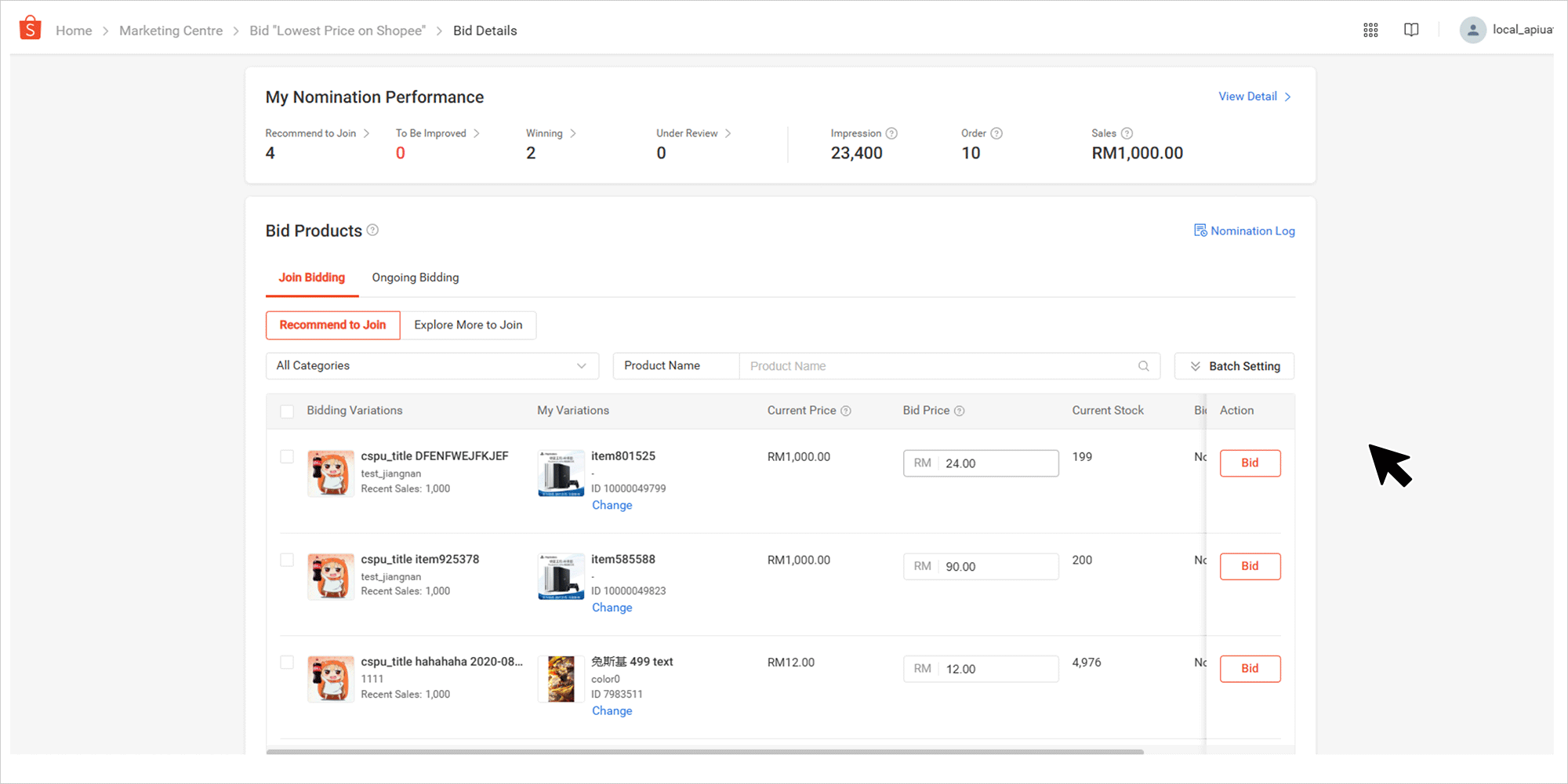Toggle the select-all checkbox in the table header
Screen dimensions: 1568x784
[287, 411]
